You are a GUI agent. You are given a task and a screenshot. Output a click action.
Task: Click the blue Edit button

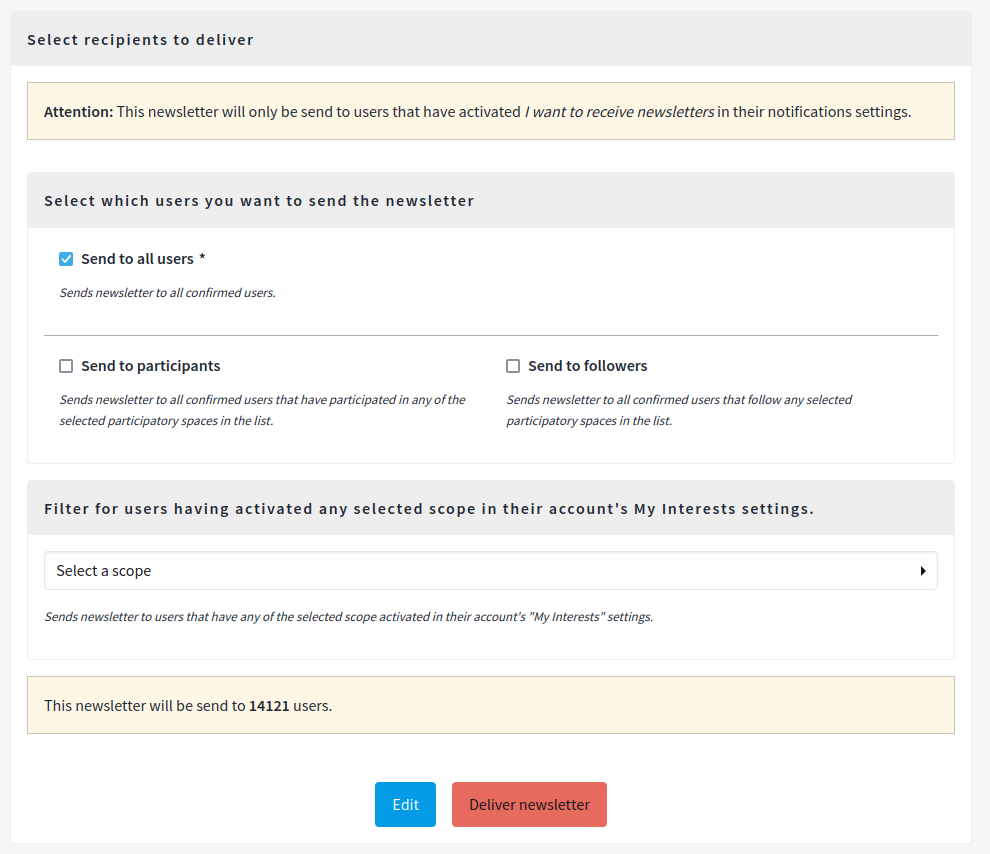405,804
